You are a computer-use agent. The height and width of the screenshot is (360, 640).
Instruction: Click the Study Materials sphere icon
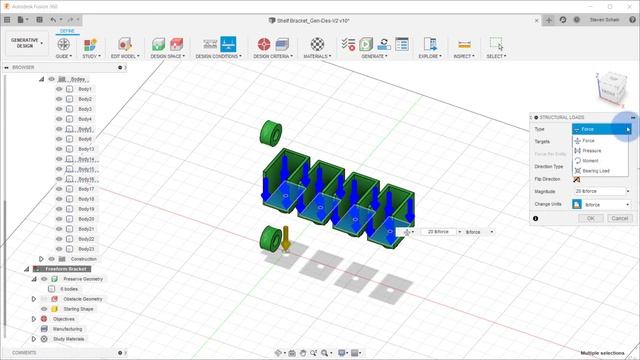(x=317, y=44)
